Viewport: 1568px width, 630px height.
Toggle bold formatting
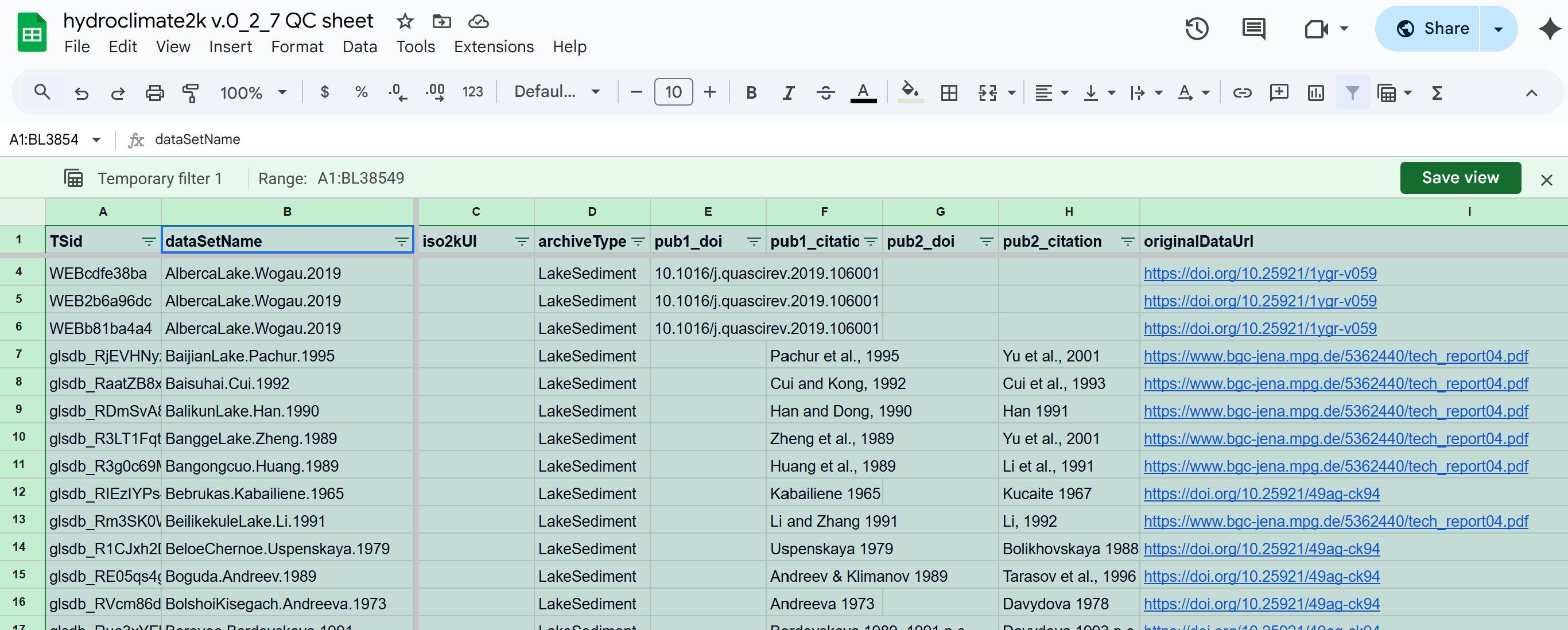click(751, 92)
